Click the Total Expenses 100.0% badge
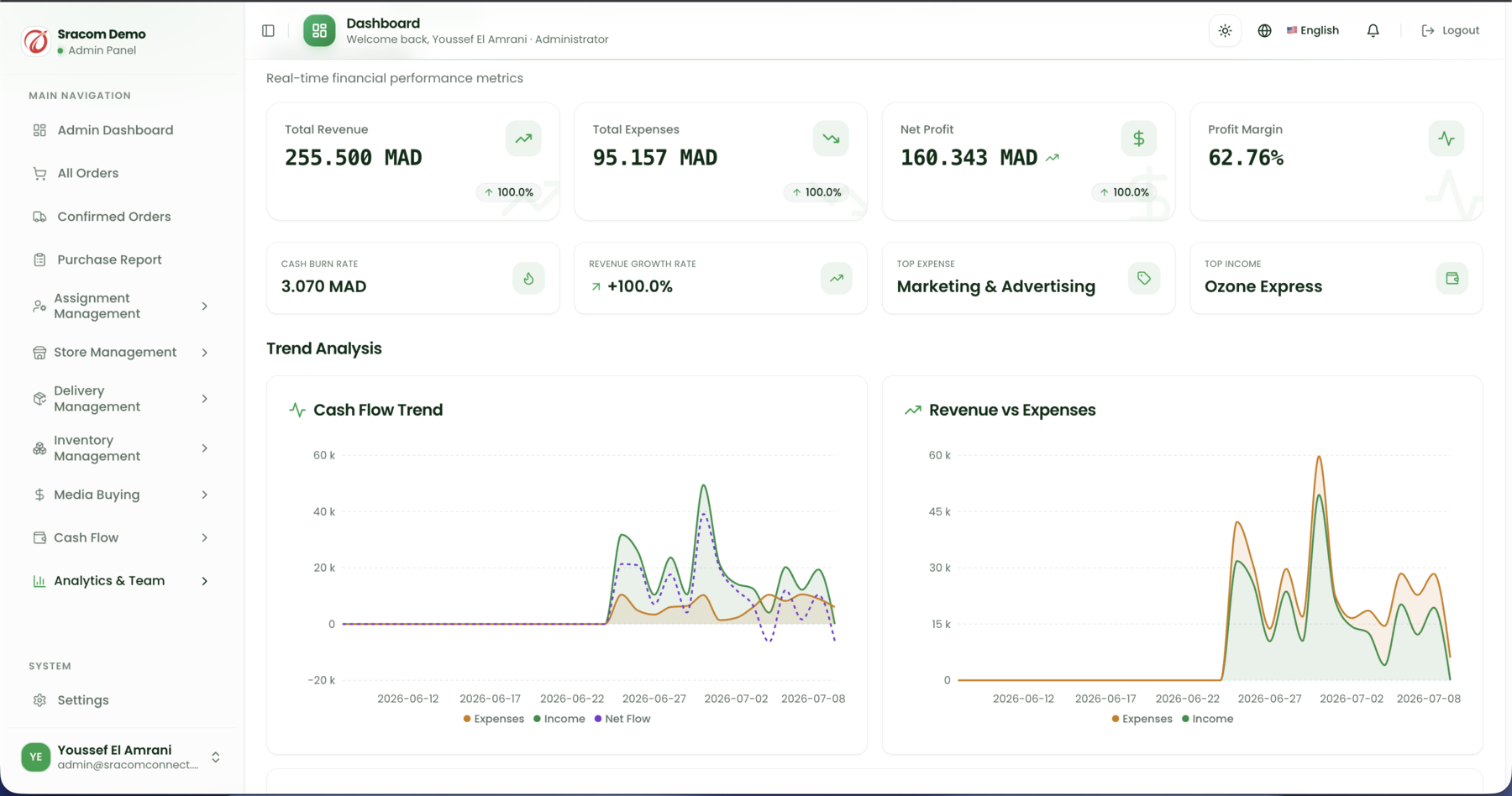The image size is (1512, 796). click(x=816, y=192)
